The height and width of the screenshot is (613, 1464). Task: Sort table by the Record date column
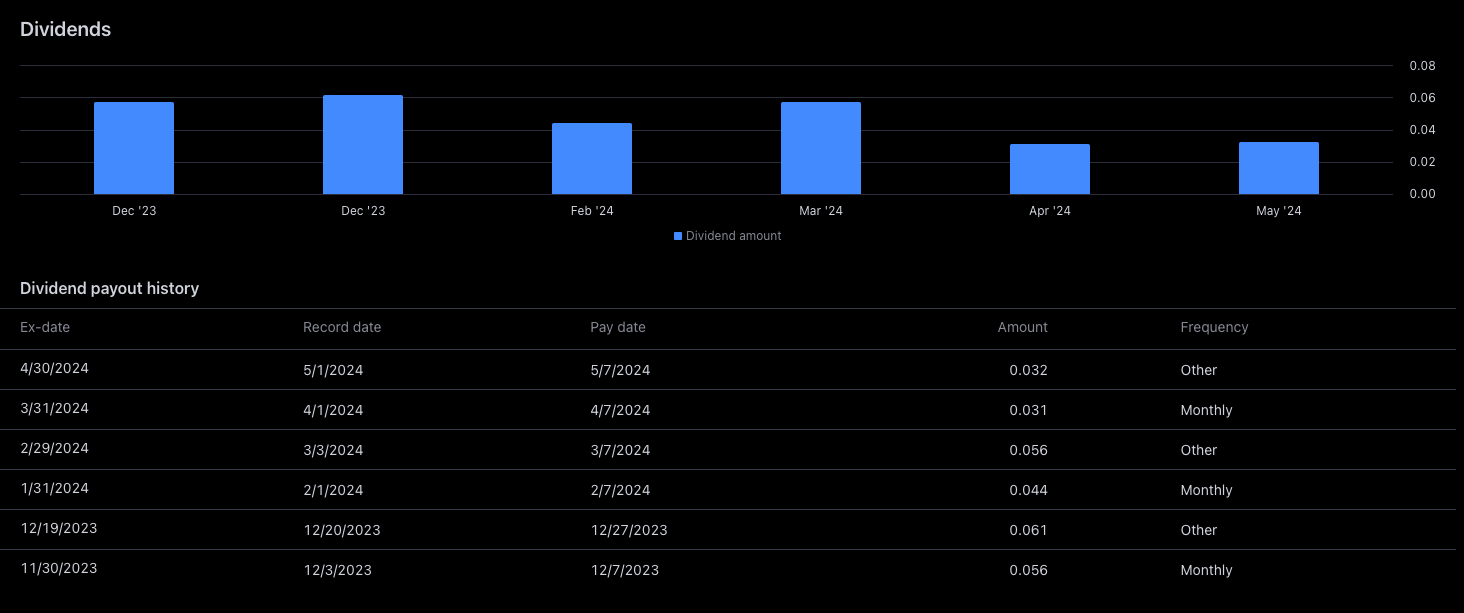tap(342, 327)
